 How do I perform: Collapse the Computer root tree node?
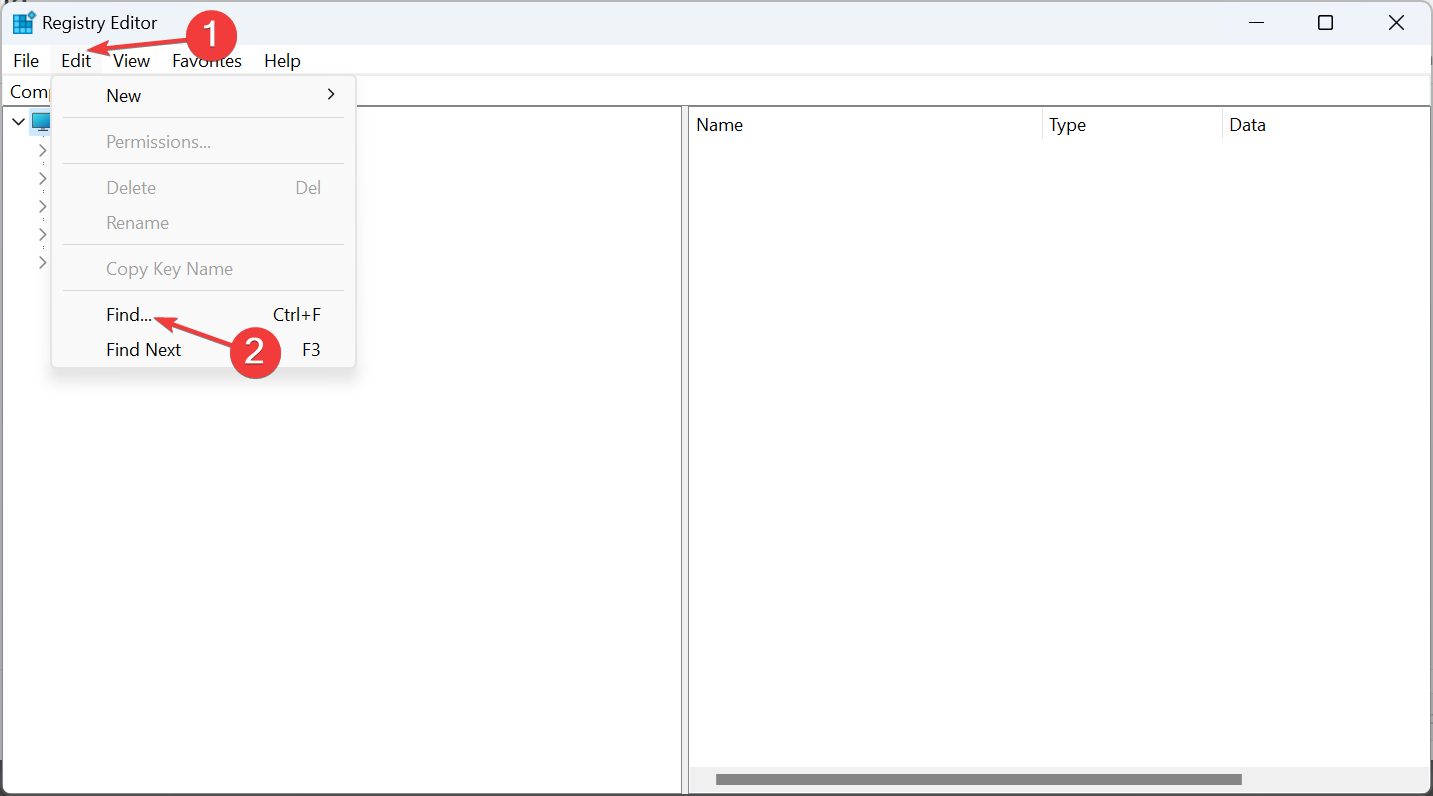18,122
